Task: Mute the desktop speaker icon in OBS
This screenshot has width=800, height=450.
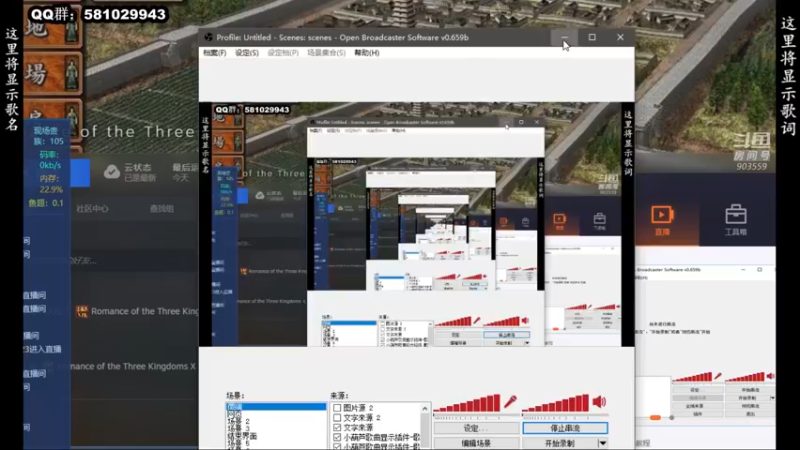Action: pyautogui.click(x=599, y=402)
